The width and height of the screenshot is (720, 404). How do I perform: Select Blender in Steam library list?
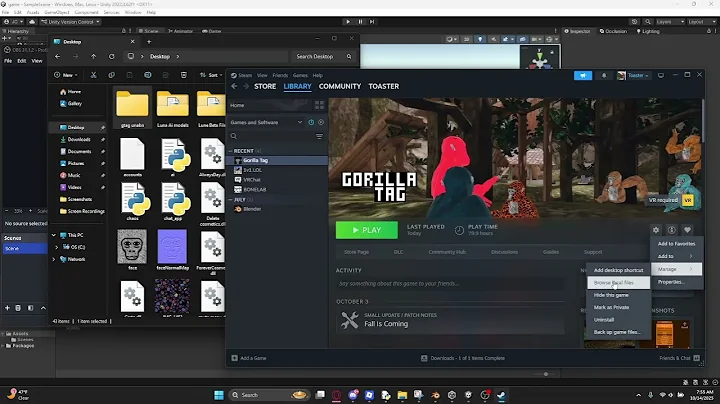(x=252, y=209)
